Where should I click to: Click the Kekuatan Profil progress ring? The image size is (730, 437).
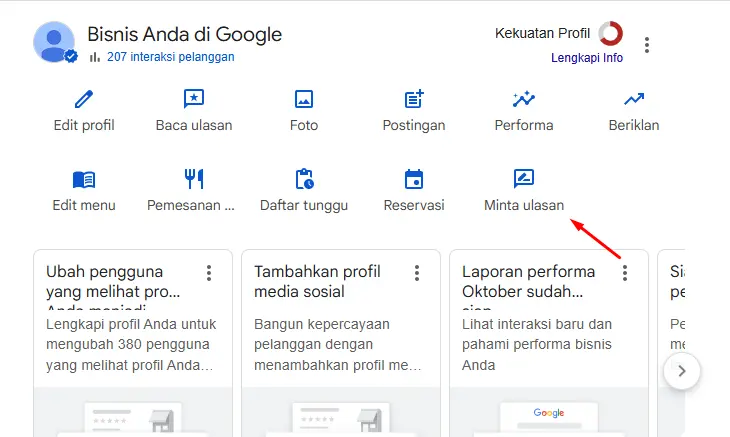(x=610, y=34)
